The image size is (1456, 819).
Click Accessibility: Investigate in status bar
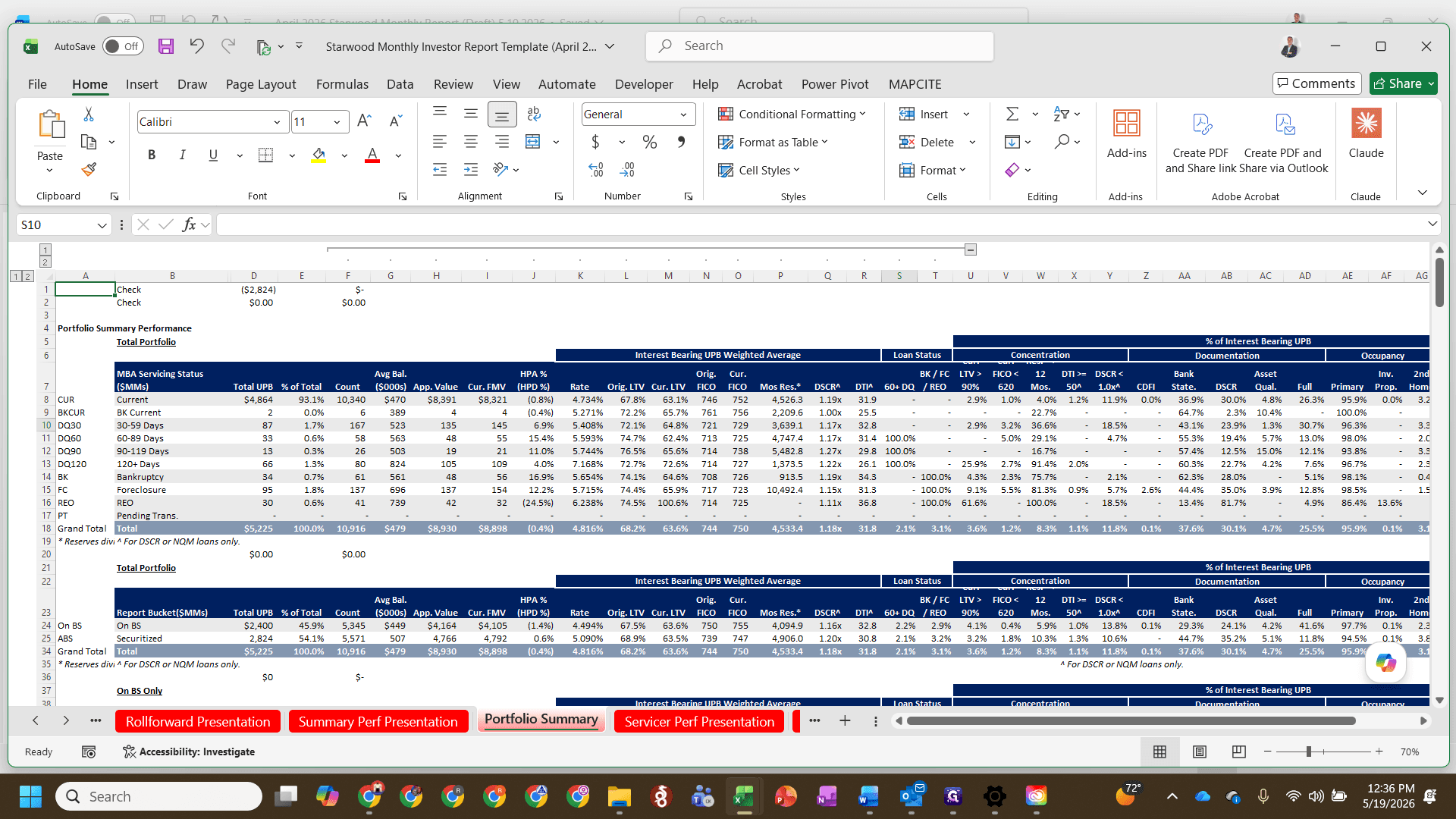[189, 752]
